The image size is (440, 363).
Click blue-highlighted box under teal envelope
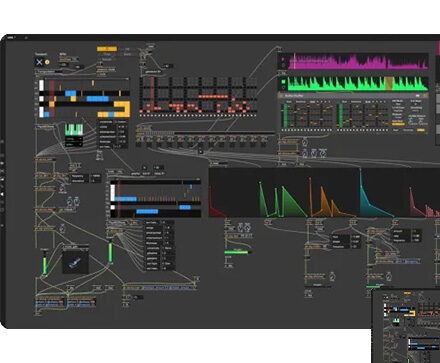[x=407, y=261]
